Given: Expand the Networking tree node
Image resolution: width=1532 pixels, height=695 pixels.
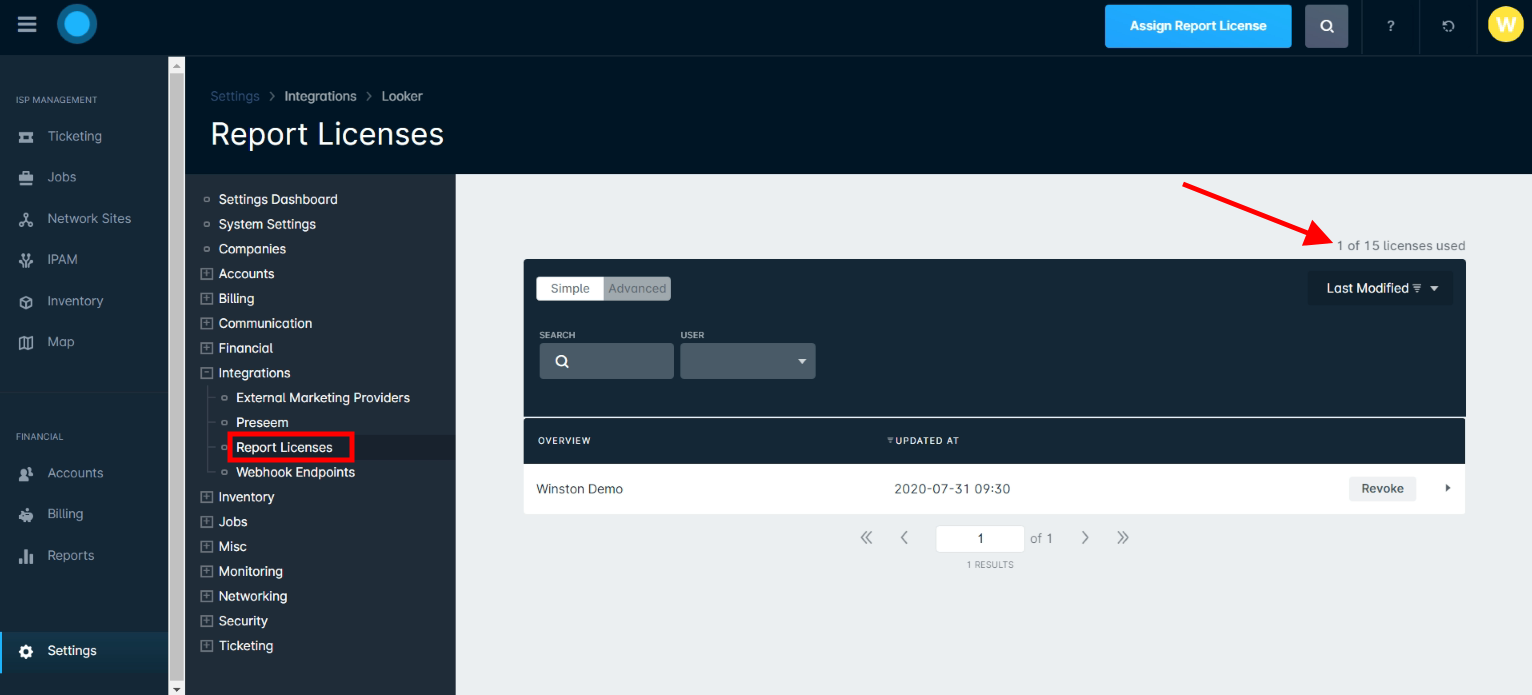Looking at the screenshot, I should click(x=207, y=596).
